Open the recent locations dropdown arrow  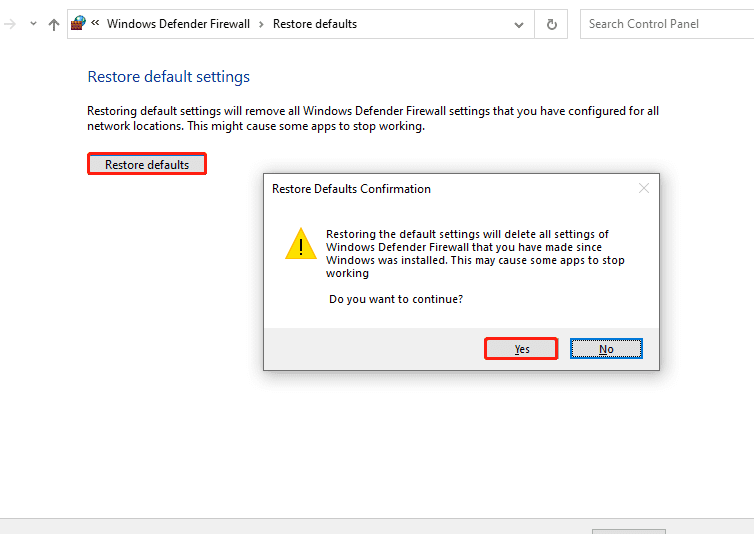click(x=33, y=24)
